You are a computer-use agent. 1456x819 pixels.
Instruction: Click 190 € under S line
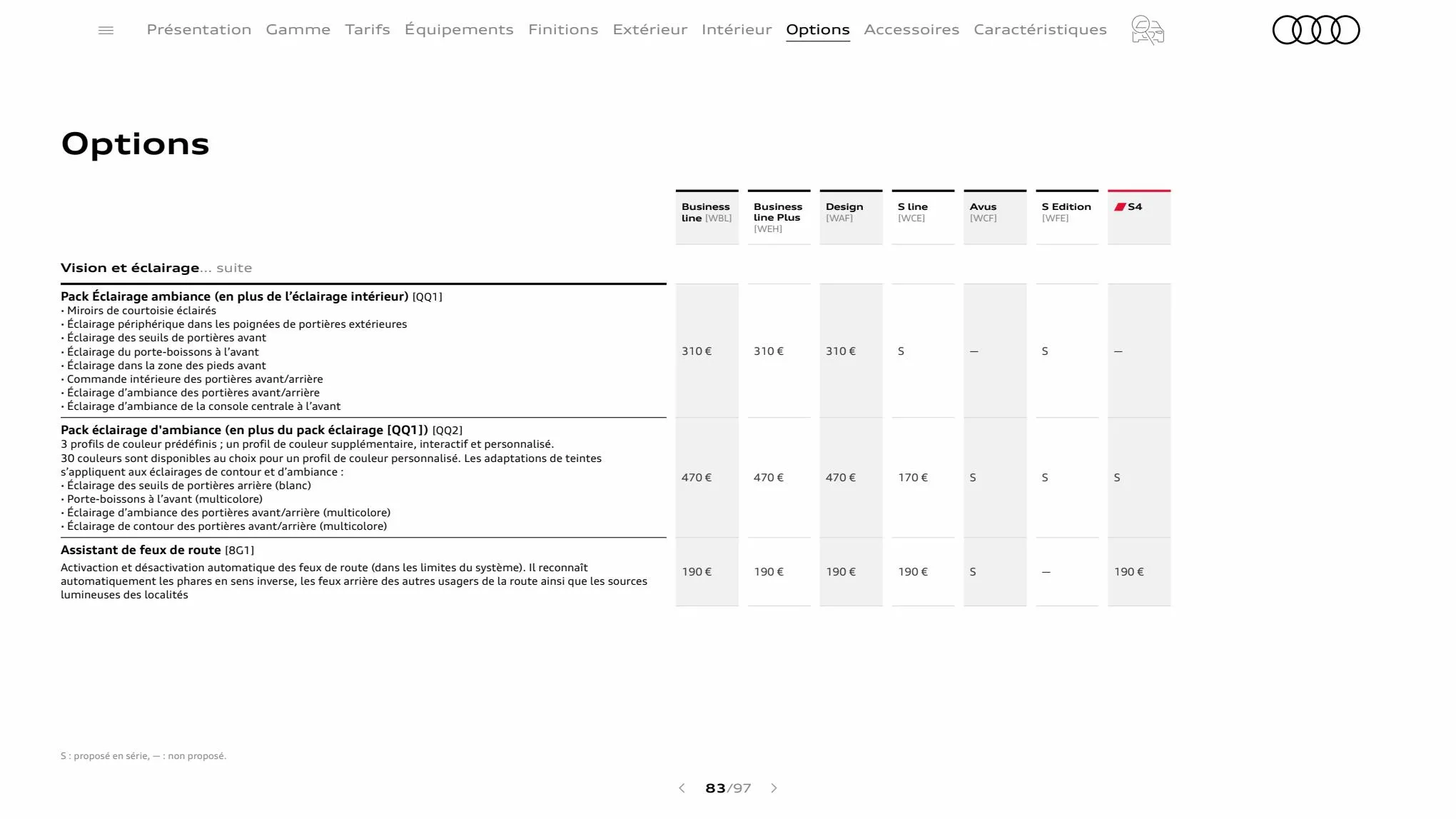tap(913, 572)
